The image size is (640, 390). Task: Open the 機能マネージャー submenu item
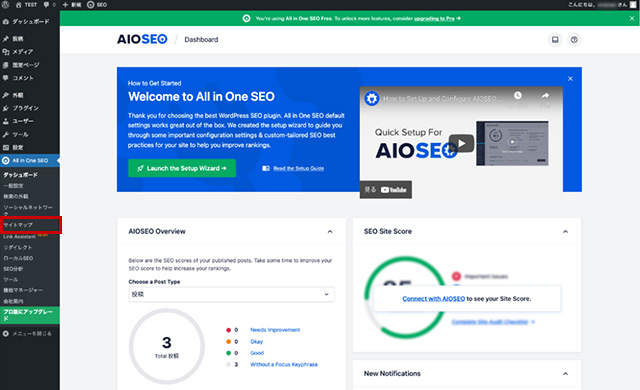click(x=23, y=290)
